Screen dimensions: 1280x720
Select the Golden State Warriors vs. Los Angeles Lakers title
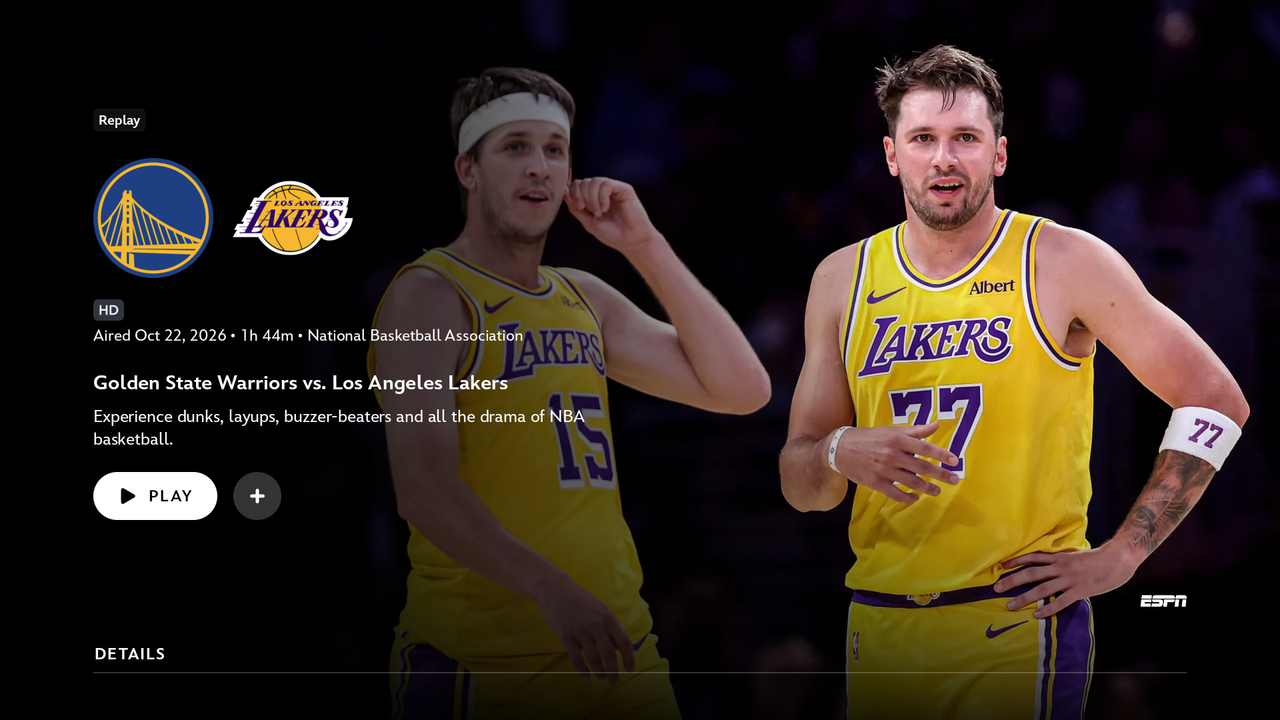[301, 383]
